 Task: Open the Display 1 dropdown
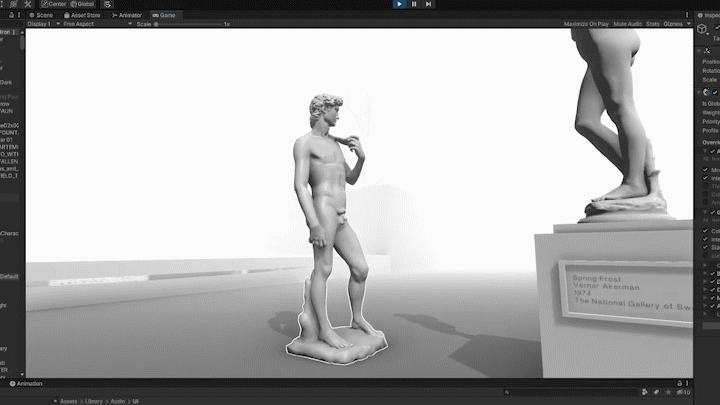[x=44, y=24]
